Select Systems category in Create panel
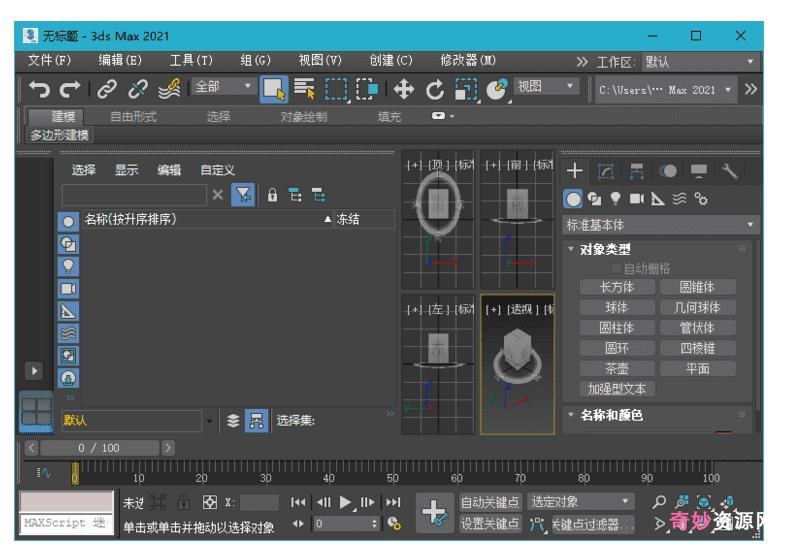786x550 pixels. pyautogui.click(x=701, y=199)
